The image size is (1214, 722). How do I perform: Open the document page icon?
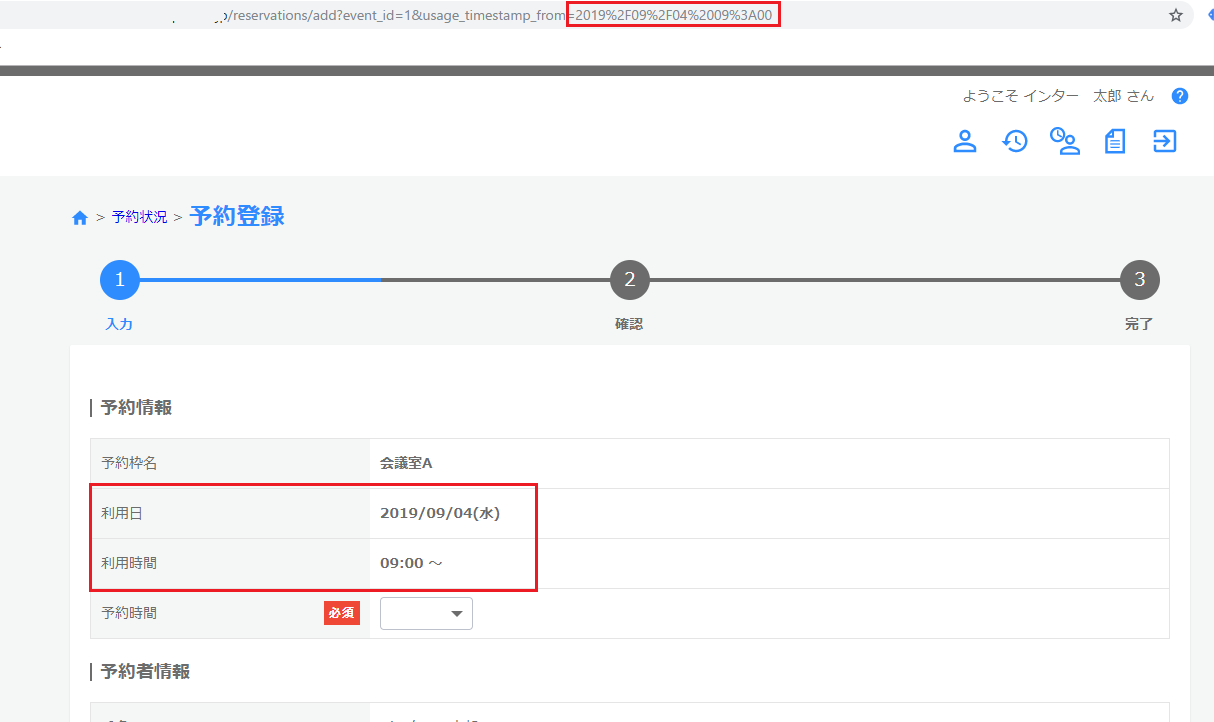(x=1115, y=141)
